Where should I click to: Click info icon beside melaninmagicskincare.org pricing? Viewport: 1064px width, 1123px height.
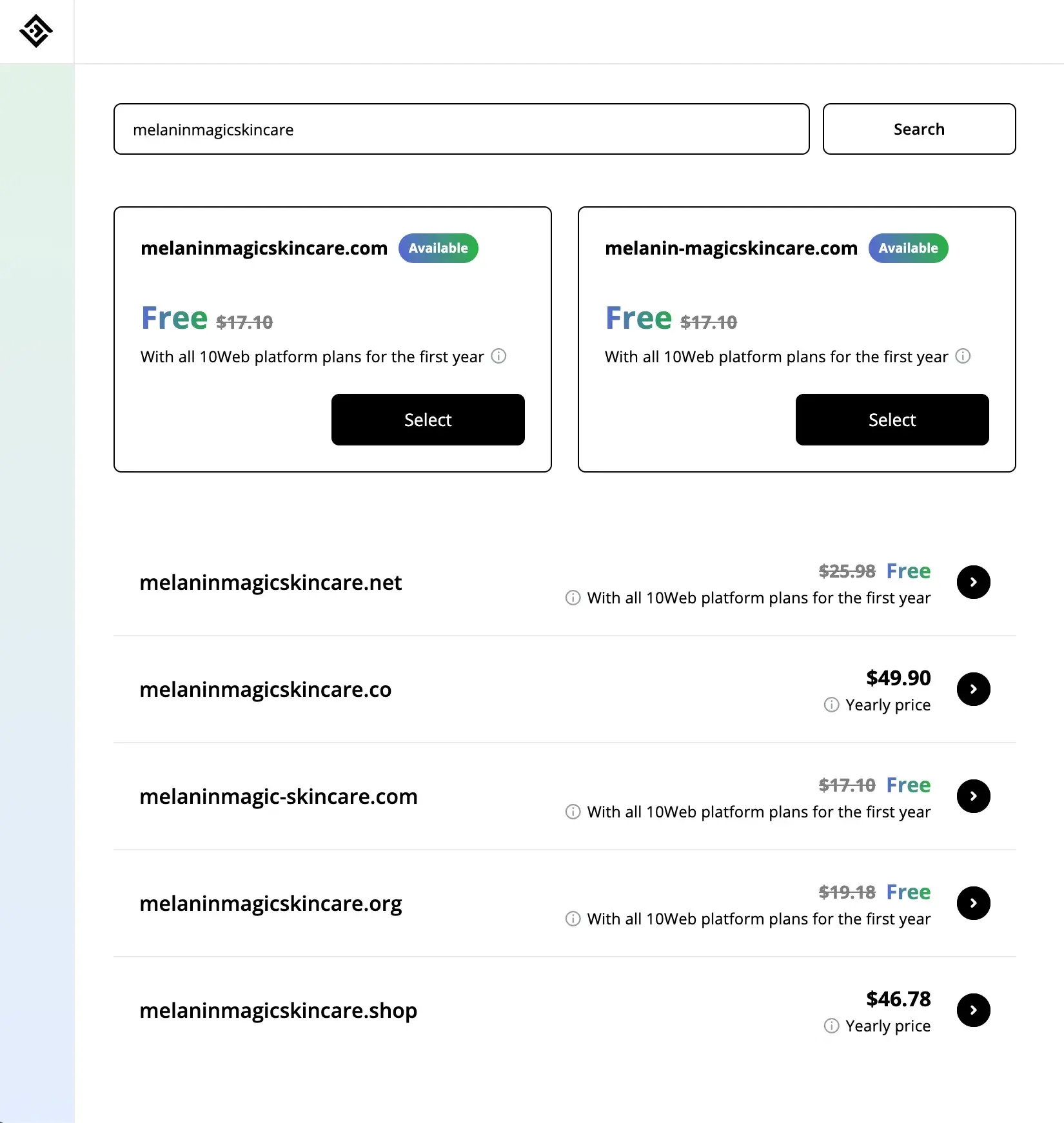point(573,919)
